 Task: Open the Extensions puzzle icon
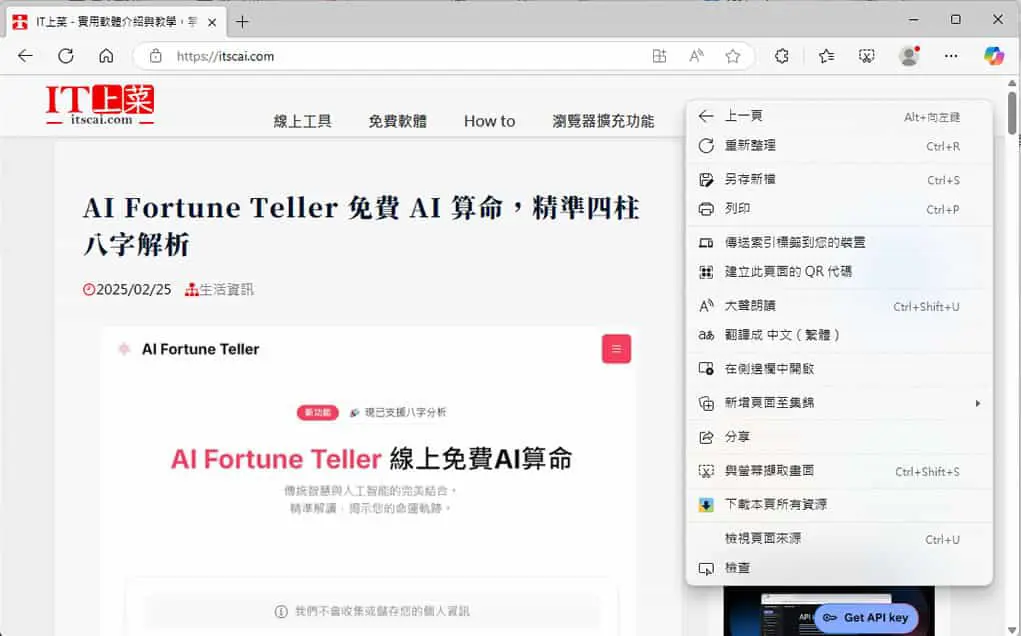click(x=782, y=56)
